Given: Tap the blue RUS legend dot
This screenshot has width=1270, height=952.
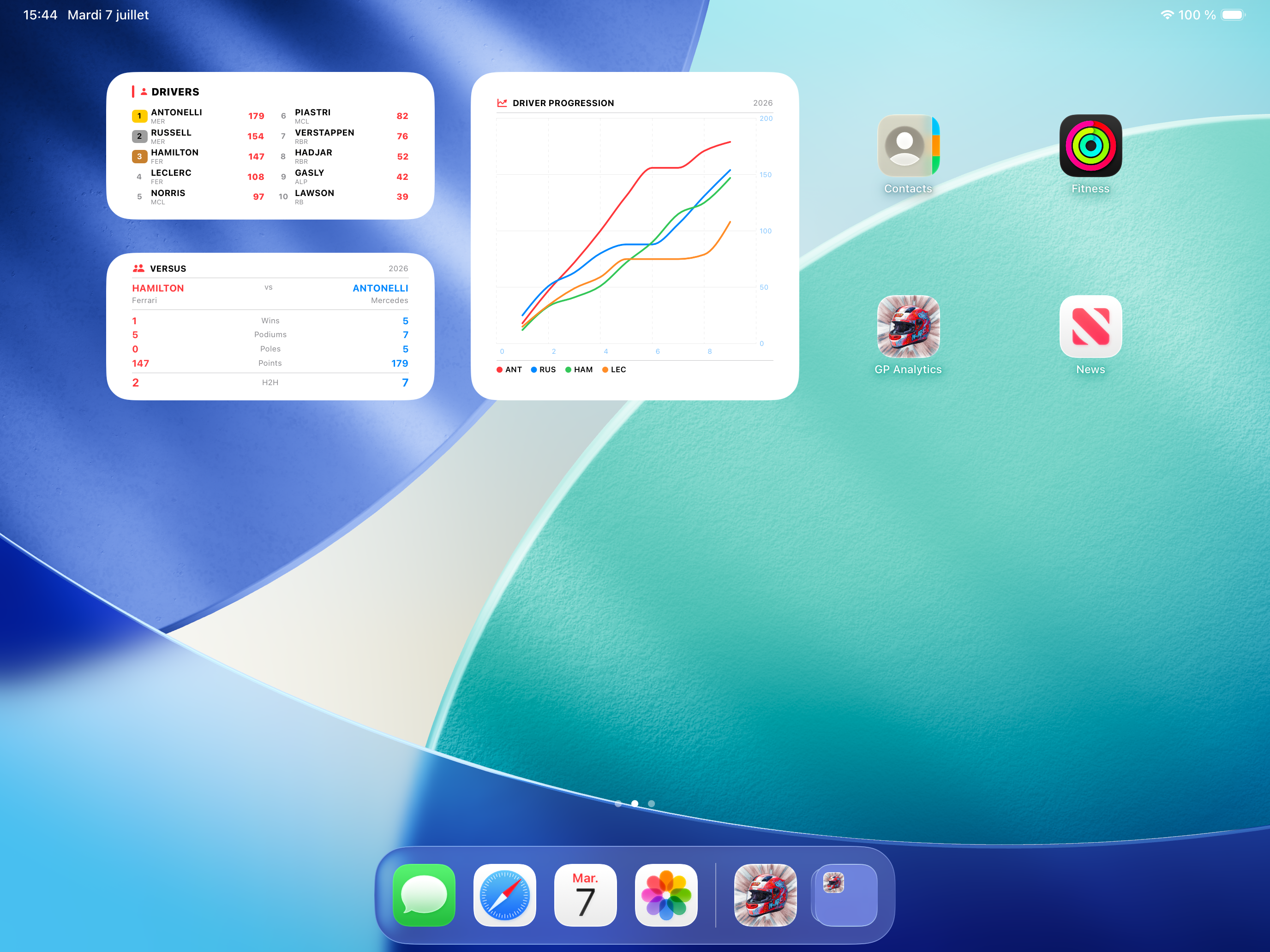Looking at the screenshot, I should pyautogui.click(x=534, y=369).
